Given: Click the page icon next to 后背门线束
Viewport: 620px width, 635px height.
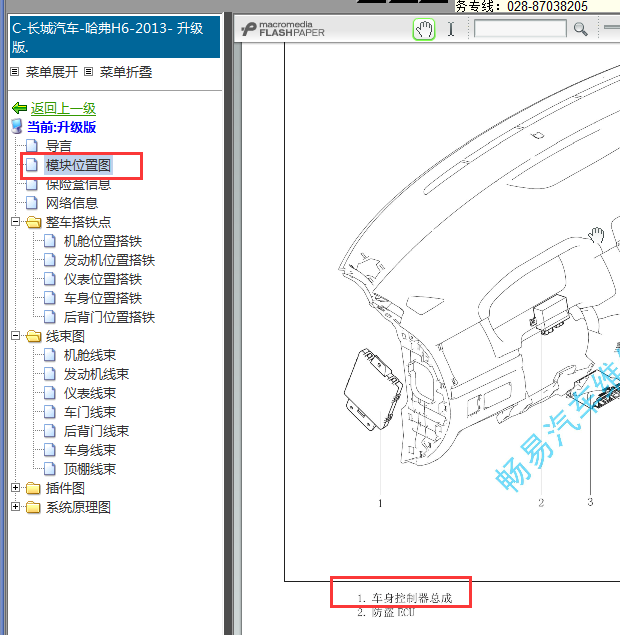Looking at the screenshot, I should (x=49, y=430).
